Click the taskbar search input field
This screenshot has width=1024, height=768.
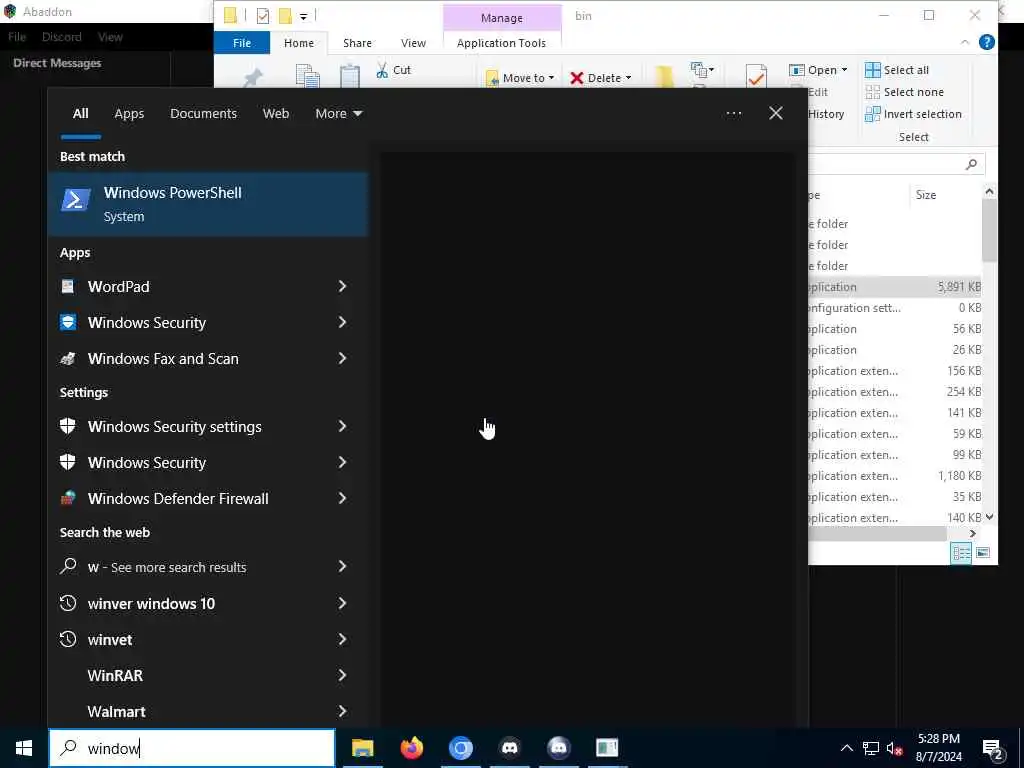192,748
